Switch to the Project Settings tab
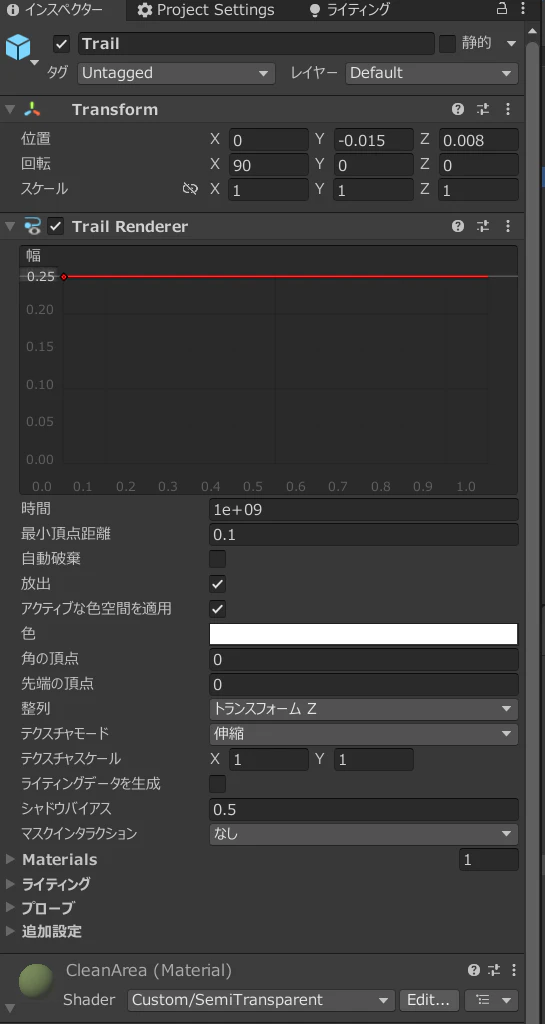This screenshot has width=545, height=1024. pos(206,10)
